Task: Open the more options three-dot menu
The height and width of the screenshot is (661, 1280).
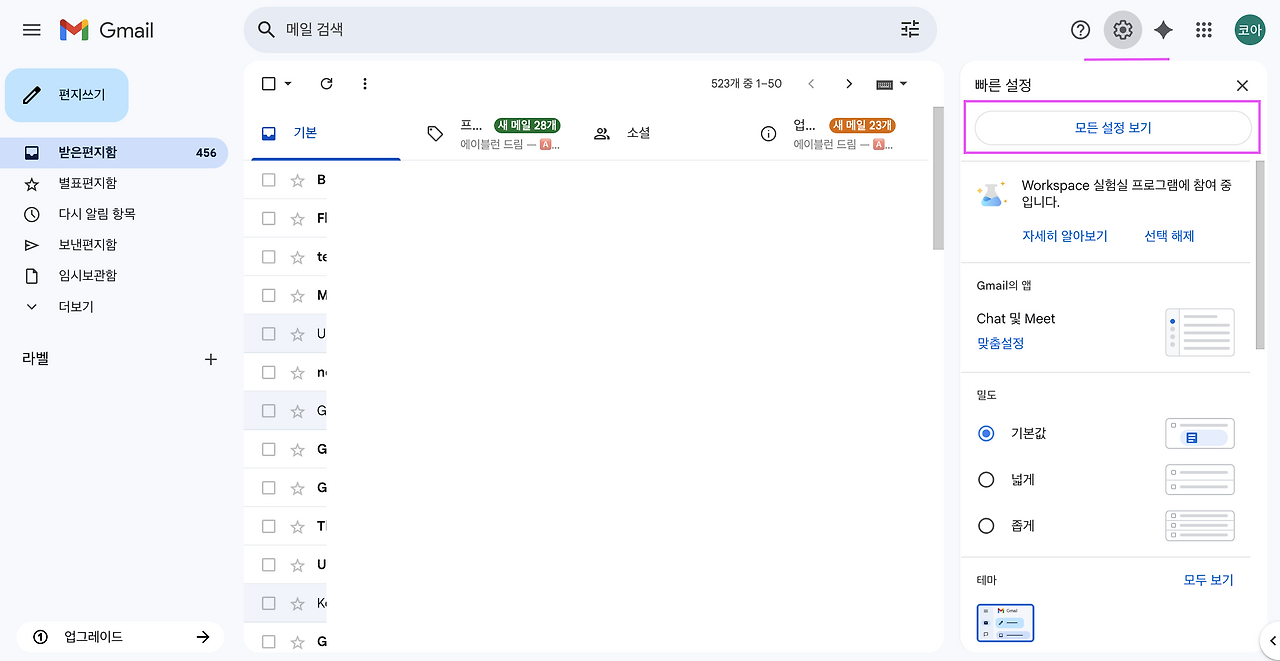Action: (365, 83)
